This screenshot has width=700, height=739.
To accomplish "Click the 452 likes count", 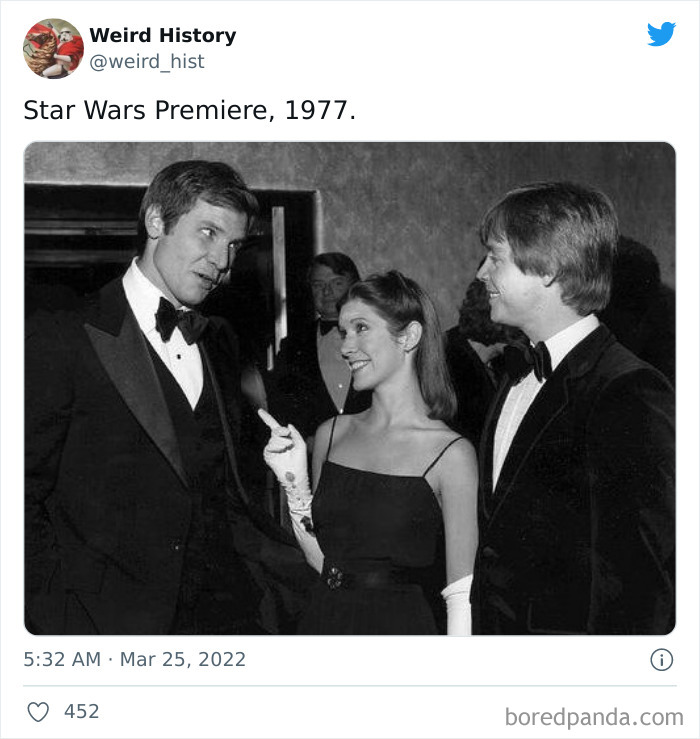I will click(x=82, y=711).
